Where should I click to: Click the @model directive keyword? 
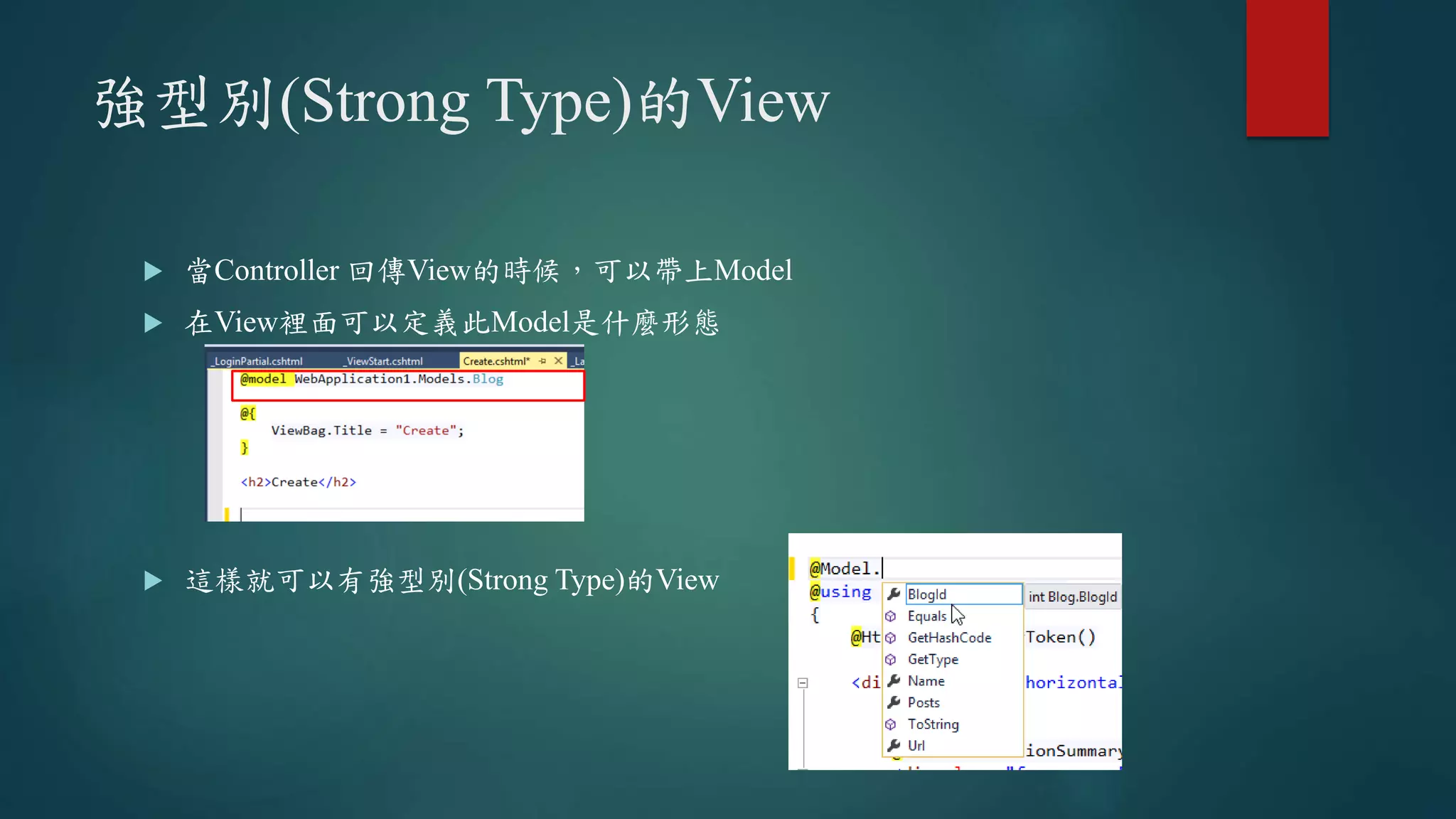pyautogui.click(x=263, y=379)
